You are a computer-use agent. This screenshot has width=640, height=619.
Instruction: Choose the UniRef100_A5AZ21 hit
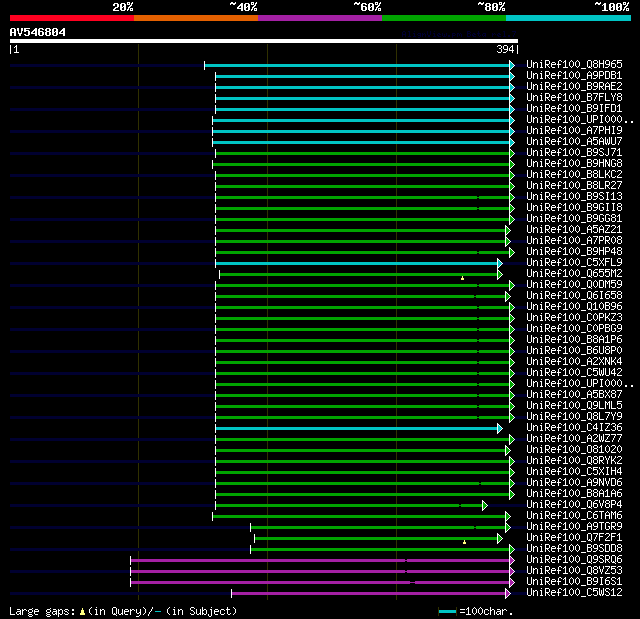coord(574,230)
